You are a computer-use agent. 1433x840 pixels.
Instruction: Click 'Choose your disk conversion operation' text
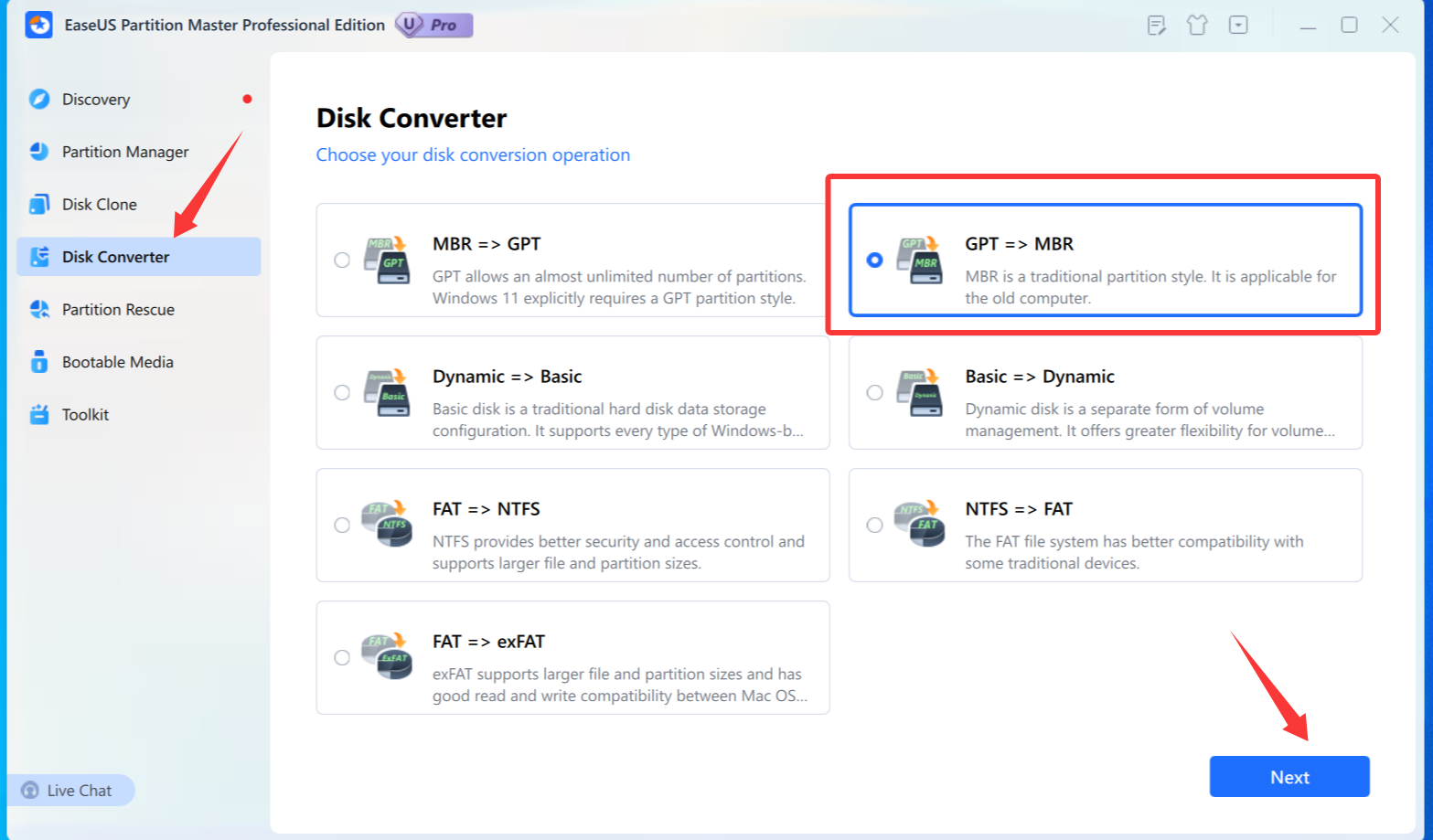473,154
